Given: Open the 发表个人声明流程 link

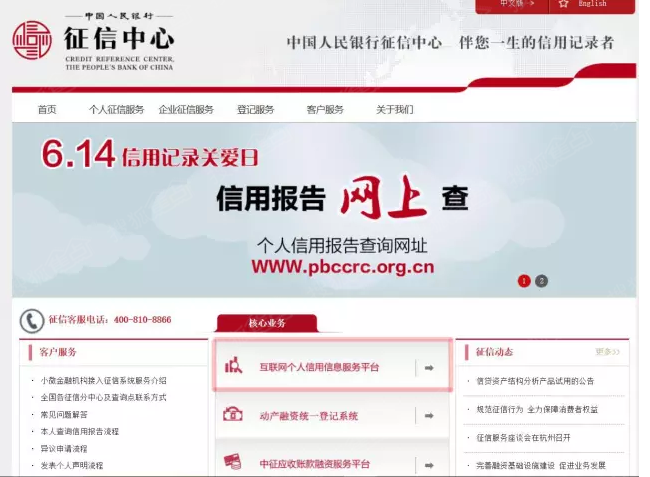Looking at the screenshot, I should [x=72, y=465].
